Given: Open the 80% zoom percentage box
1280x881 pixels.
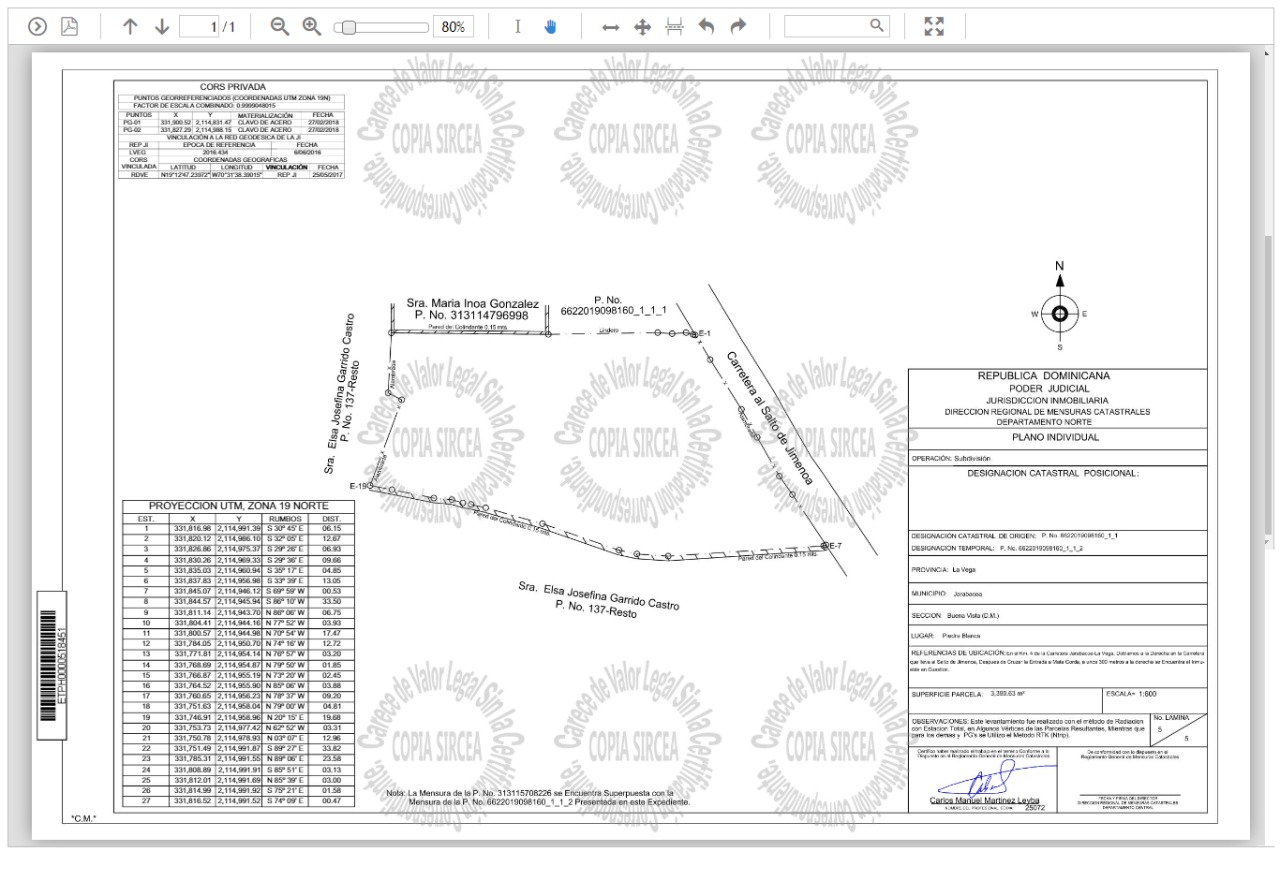Looking at the screenshot, I should pyautogui.click(x=452, y=27).
